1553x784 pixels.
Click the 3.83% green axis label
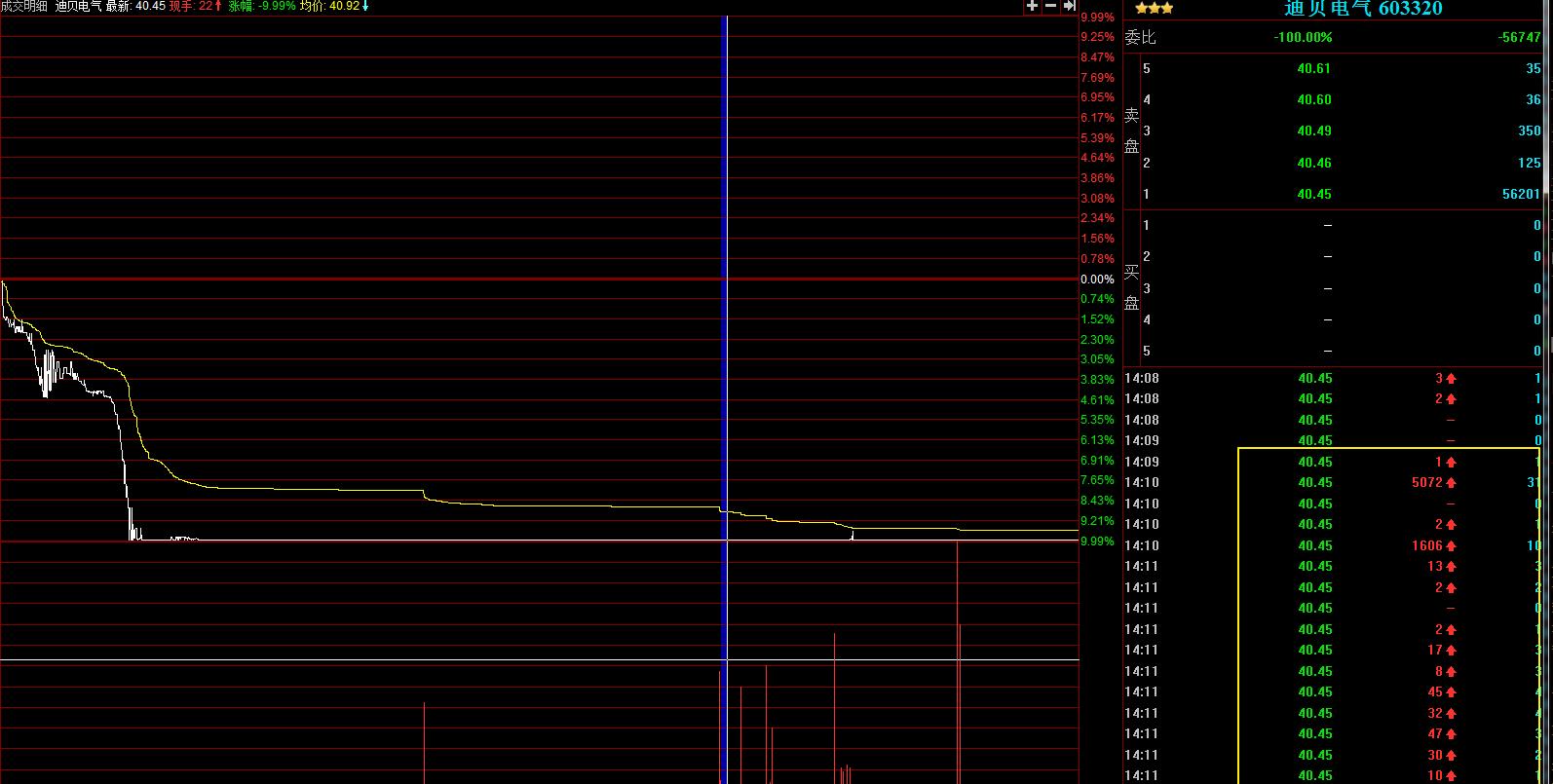1098,380
